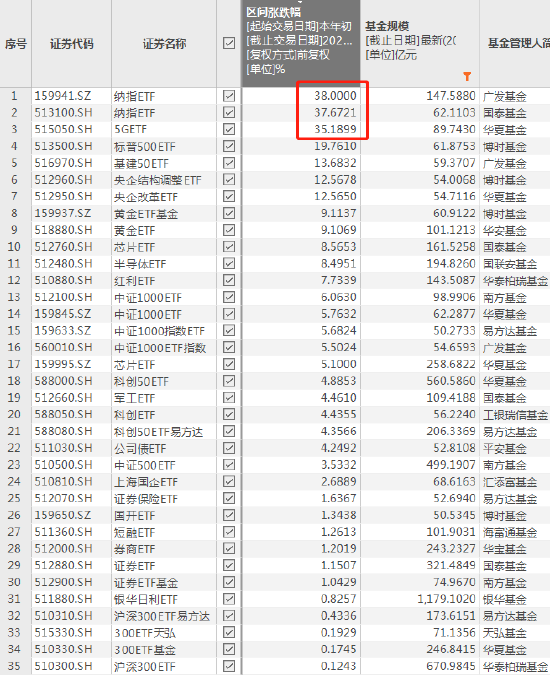This screenshot has height=675, width=550.
Task: Click manager 工银瑞信基金 cell
Action: (x=516, y=415)
